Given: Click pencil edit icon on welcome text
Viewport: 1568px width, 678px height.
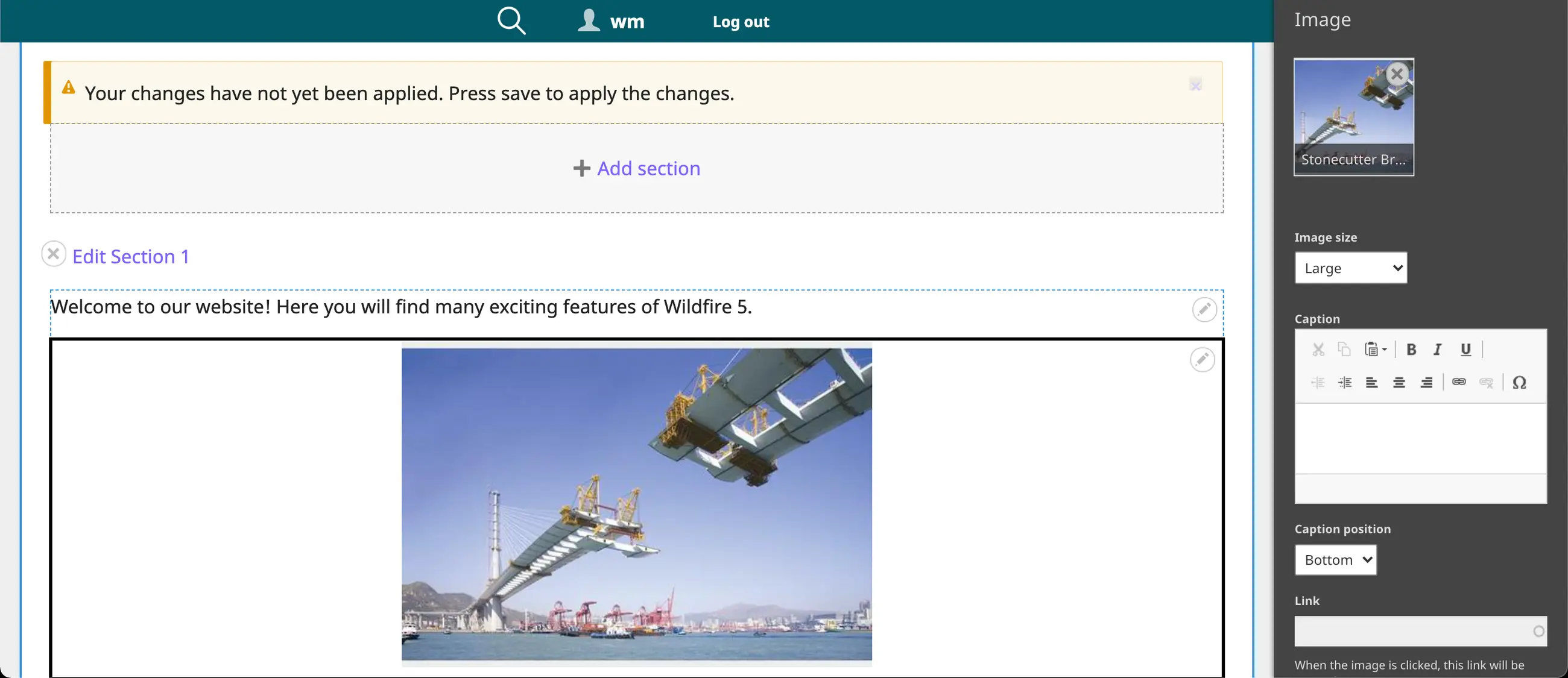Looking at the screenshot, I should [x=1204, y=309].
